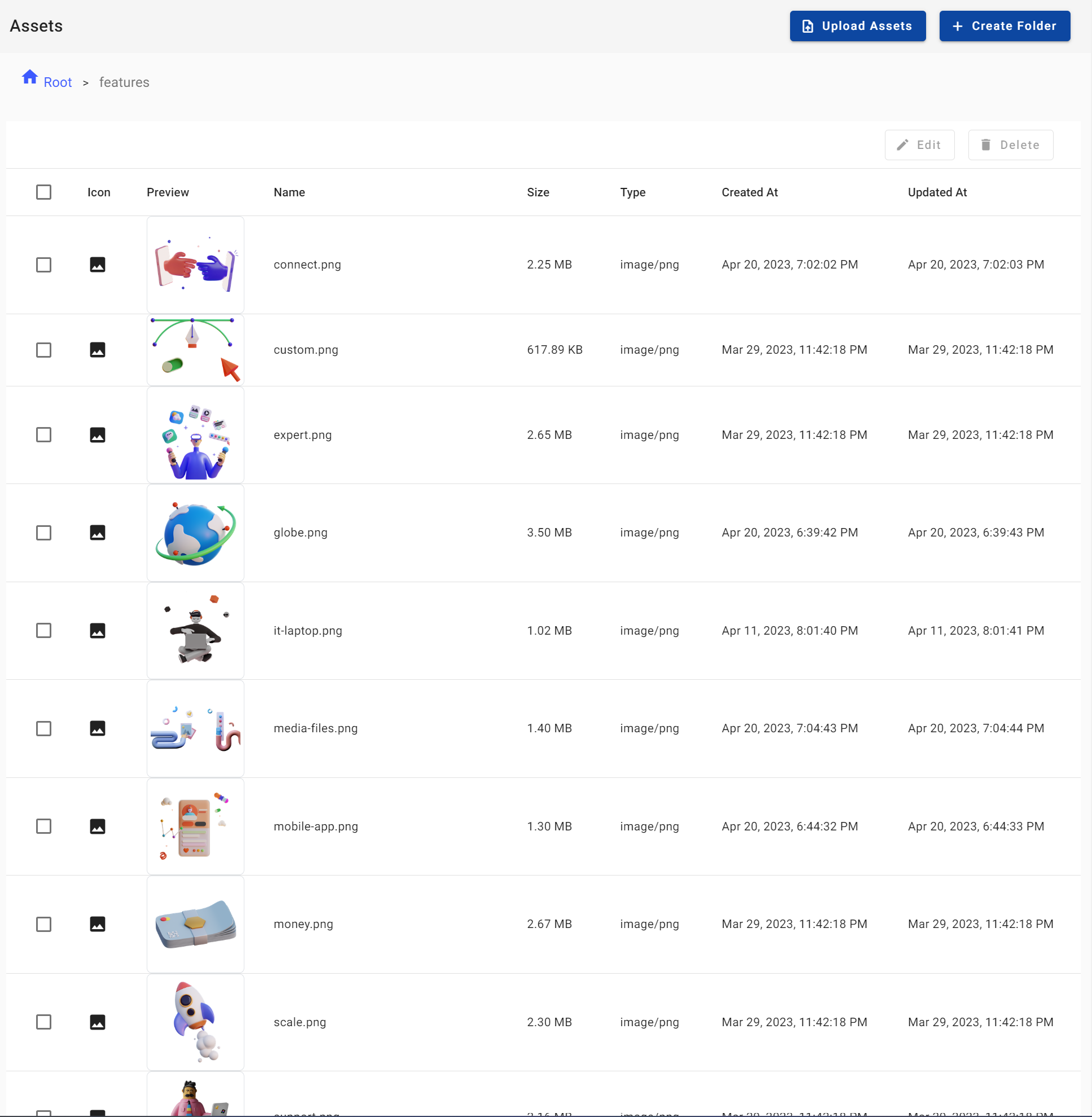Click the Root home icon
The width and height of the screenshot is (1092, 1117).
[x=30, y=77]
